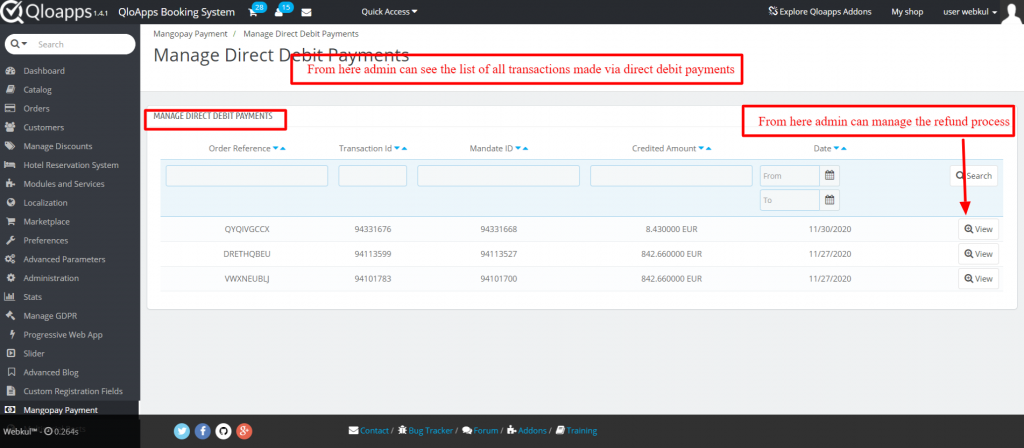The height and width of the screenshot is (448, 1024).
Task: Select transaction id 94331676 cell
Action: click(x=372, y=229)
